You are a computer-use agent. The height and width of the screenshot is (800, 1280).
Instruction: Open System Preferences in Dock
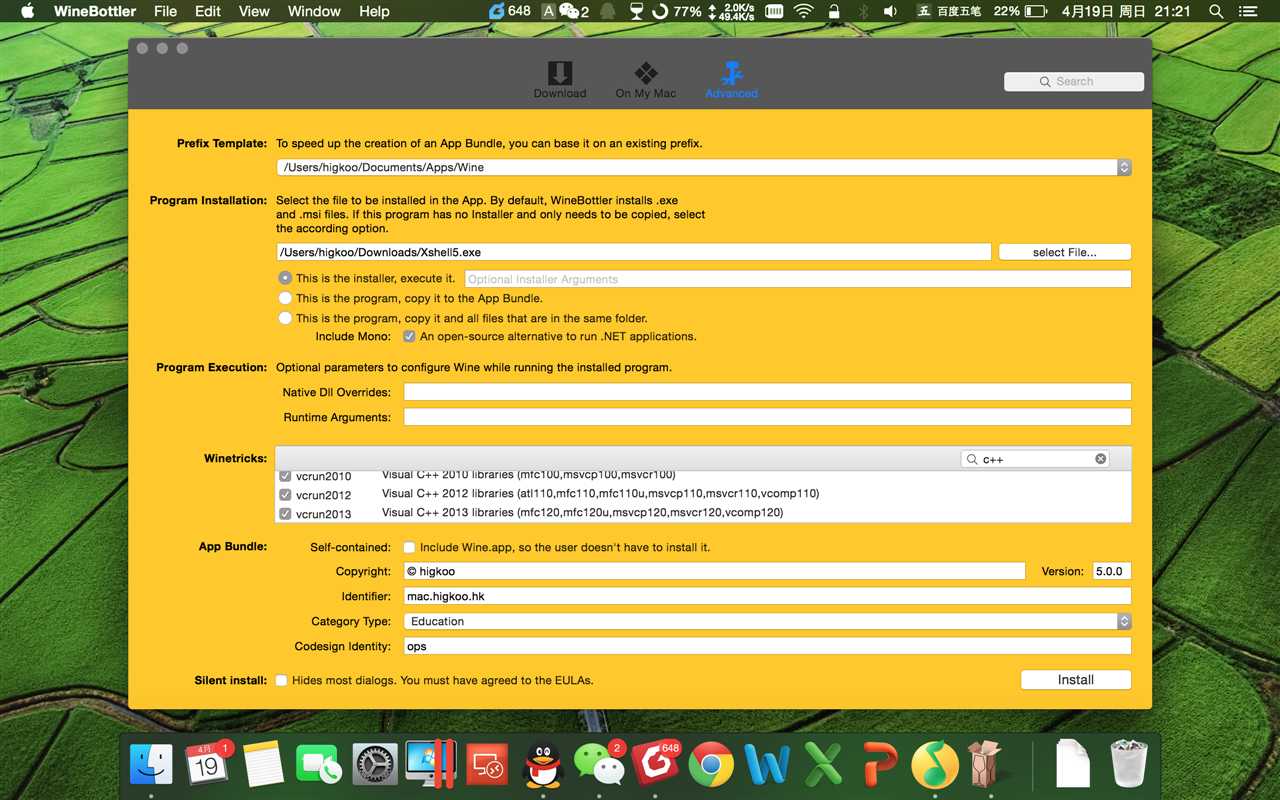[x=375, y=765]
